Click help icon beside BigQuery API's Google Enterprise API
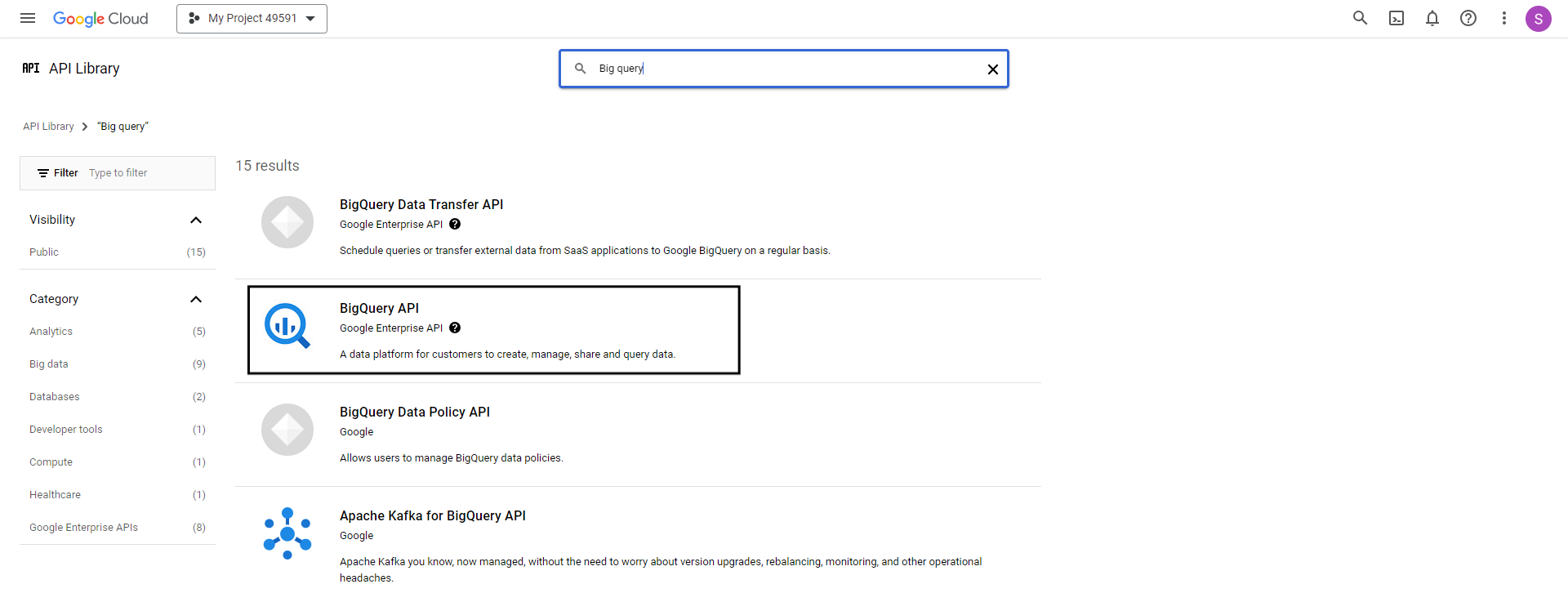1568x602 pixels. tap(455, 328)
